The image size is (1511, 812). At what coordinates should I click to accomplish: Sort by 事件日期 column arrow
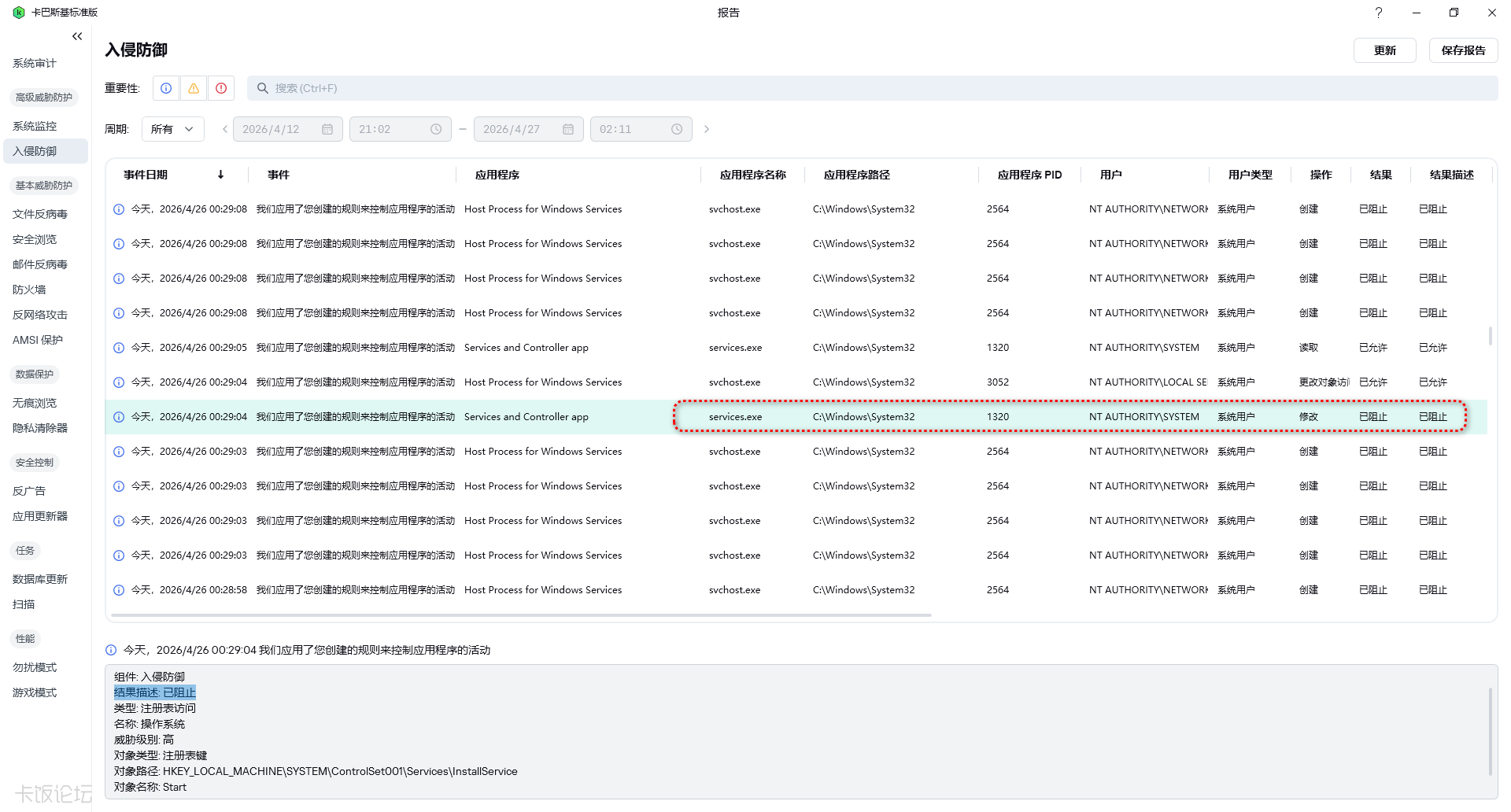tap(221, 175)
